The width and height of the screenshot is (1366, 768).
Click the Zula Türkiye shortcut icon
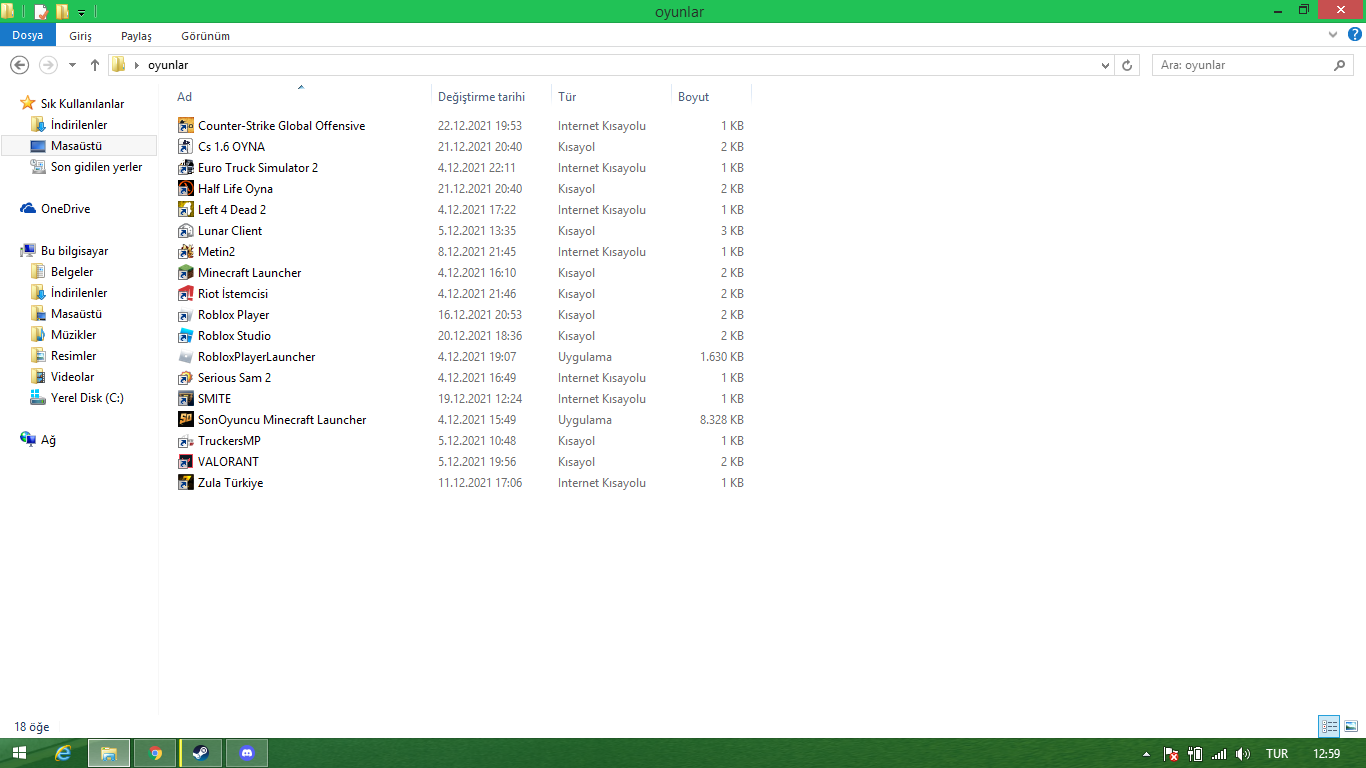pyautogui.click(x=185, y=483)
